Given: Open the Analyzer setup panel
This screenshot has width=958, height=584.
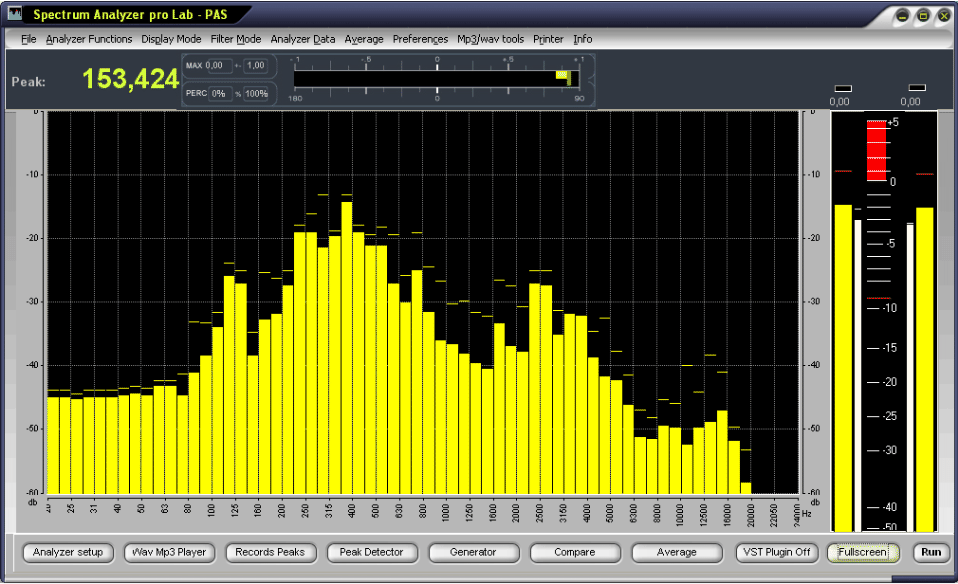Looking at the screenshot, I should [67, 552].
